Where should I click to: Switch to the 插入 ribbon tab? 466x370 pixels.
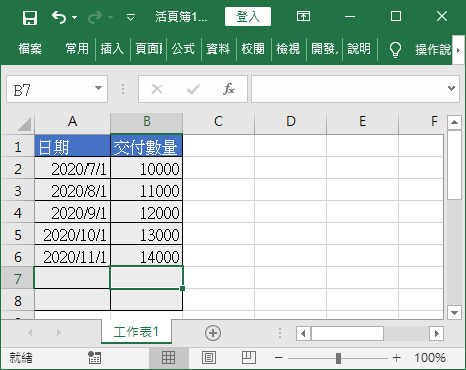pos(112,49)
